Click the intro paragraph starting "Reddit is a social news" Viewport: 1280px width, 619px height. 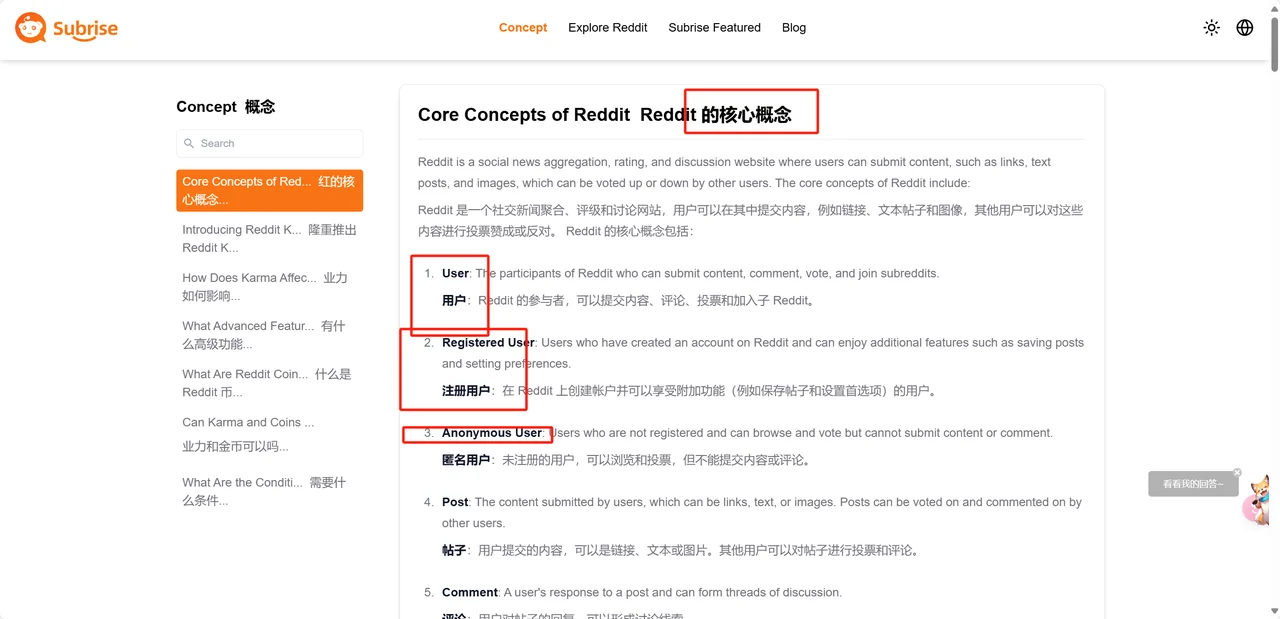pos(735,172)
